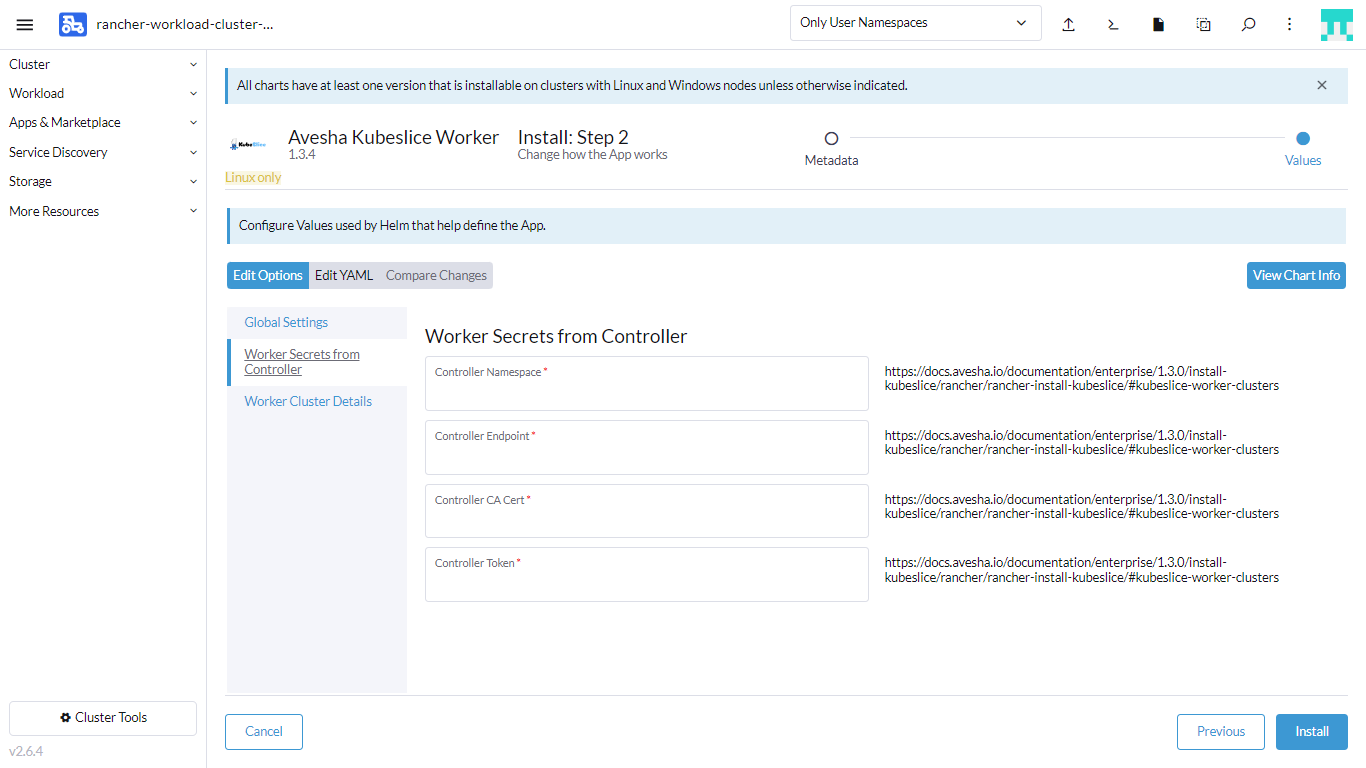Expand the Workload sidebar section
Image resolution: width=1366 pixels, height=768 pixels.
(103, 93)
